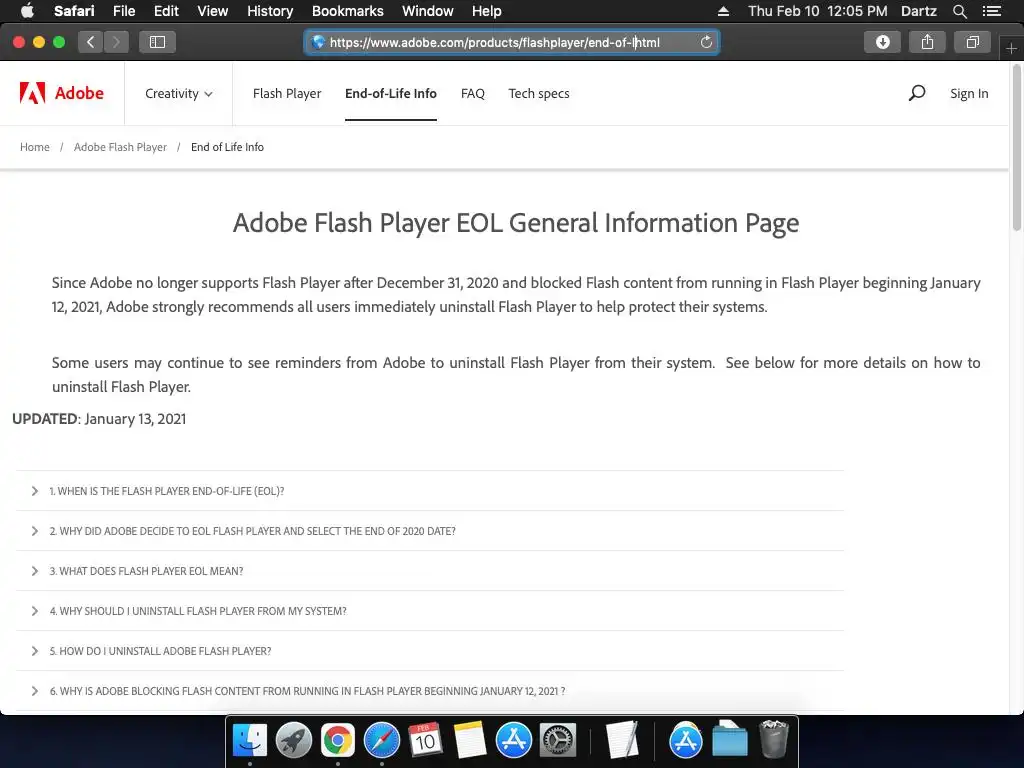Open the TextEdit document icon in Dock
This screenshot has height=768, width=1024.
621,741
